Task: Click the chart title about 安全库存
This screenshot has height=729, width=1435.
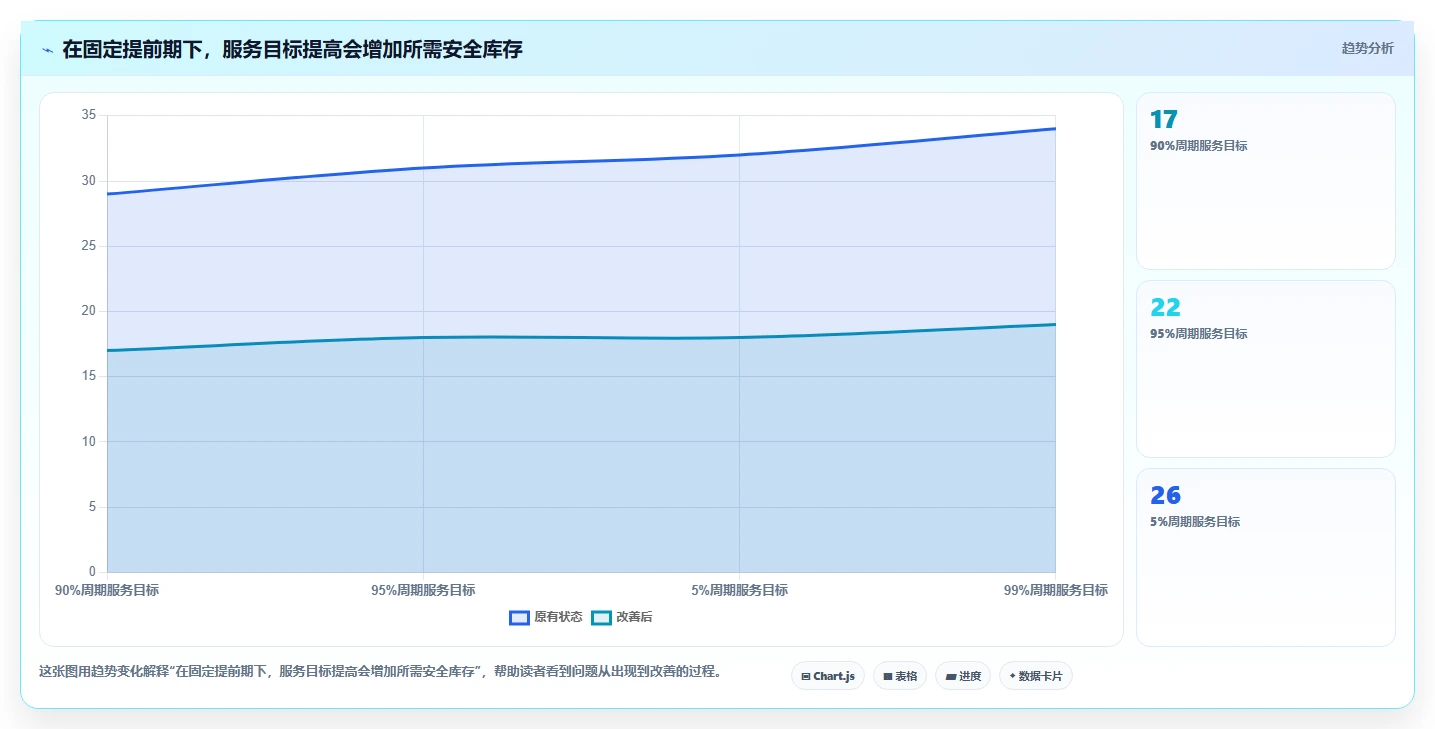Action: [x=292, y=49]
